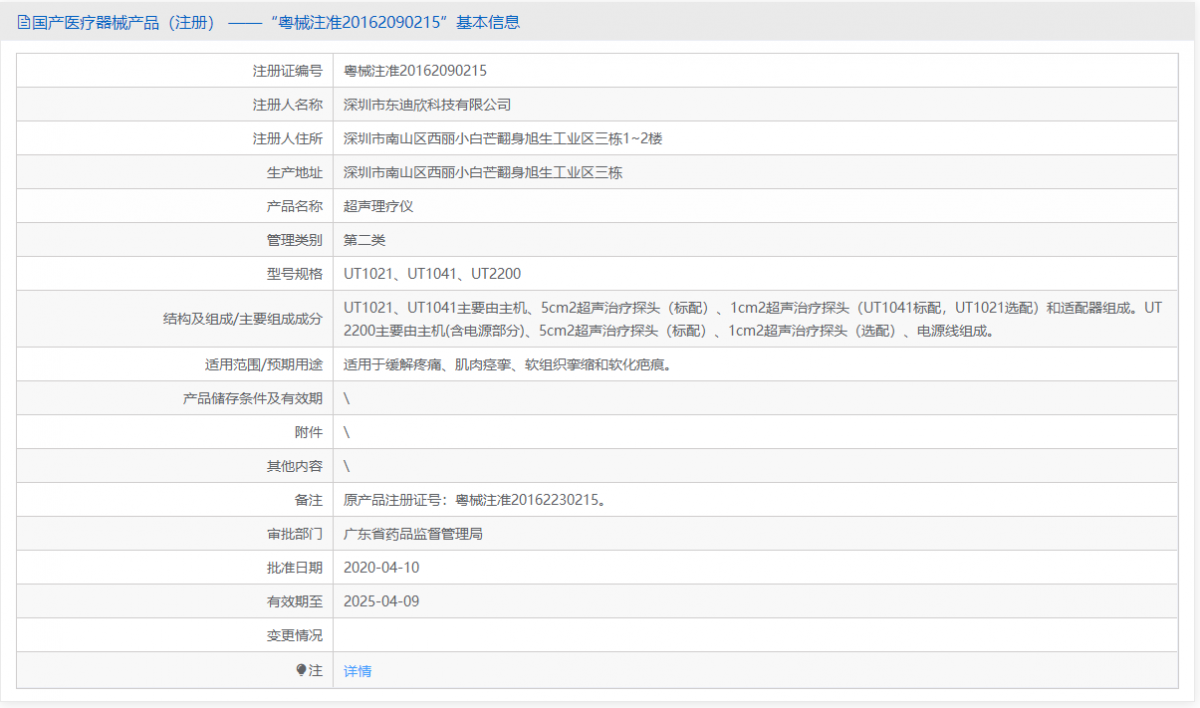The height and width of the screenshot is (708, 1200).
Task: Click remark 原产品注册证号：粤械注准20162230215
Action: pyautogui.click(x=474, y=500)
